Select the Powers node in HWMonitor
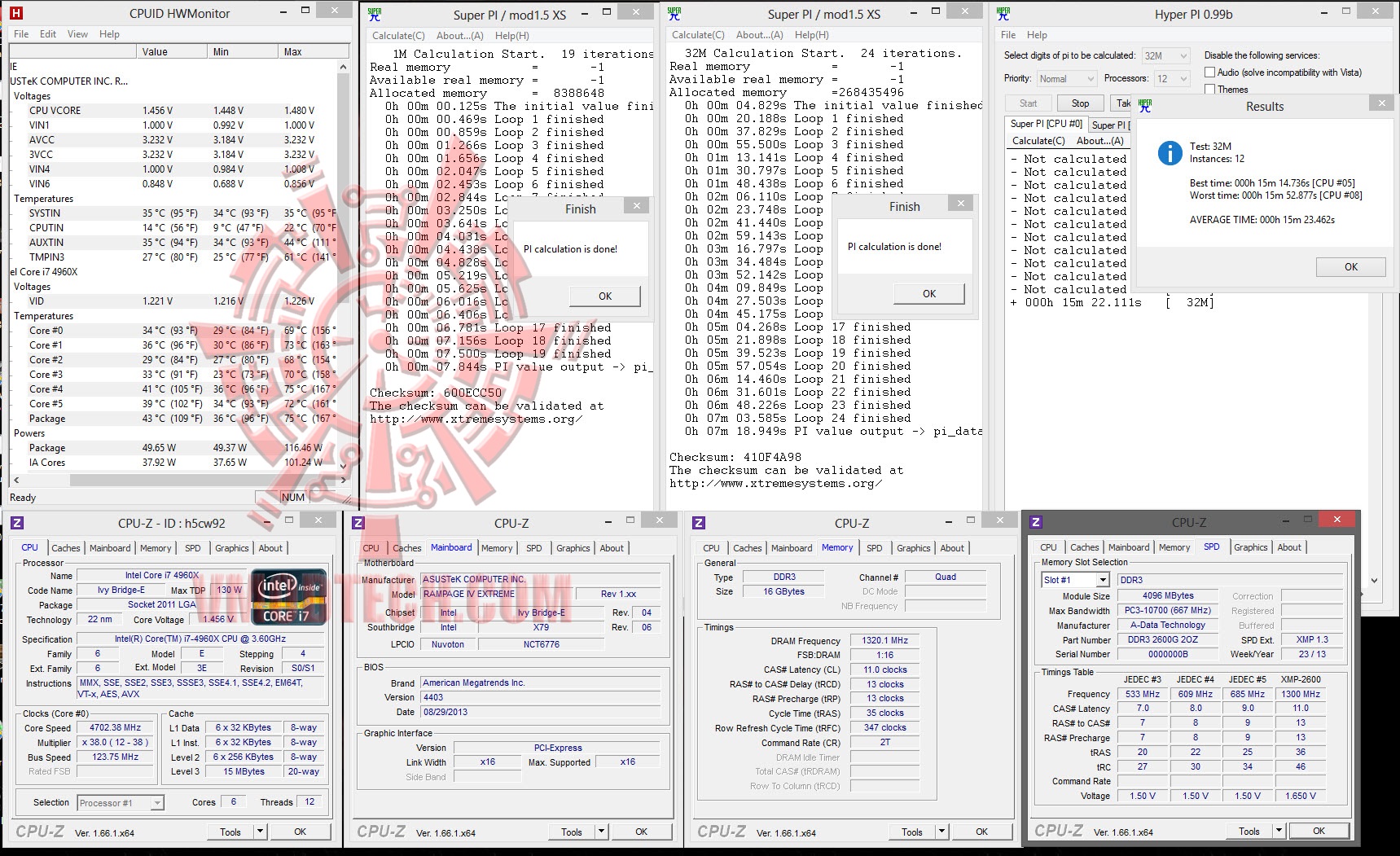1400x856 pixels. point(29,433)
